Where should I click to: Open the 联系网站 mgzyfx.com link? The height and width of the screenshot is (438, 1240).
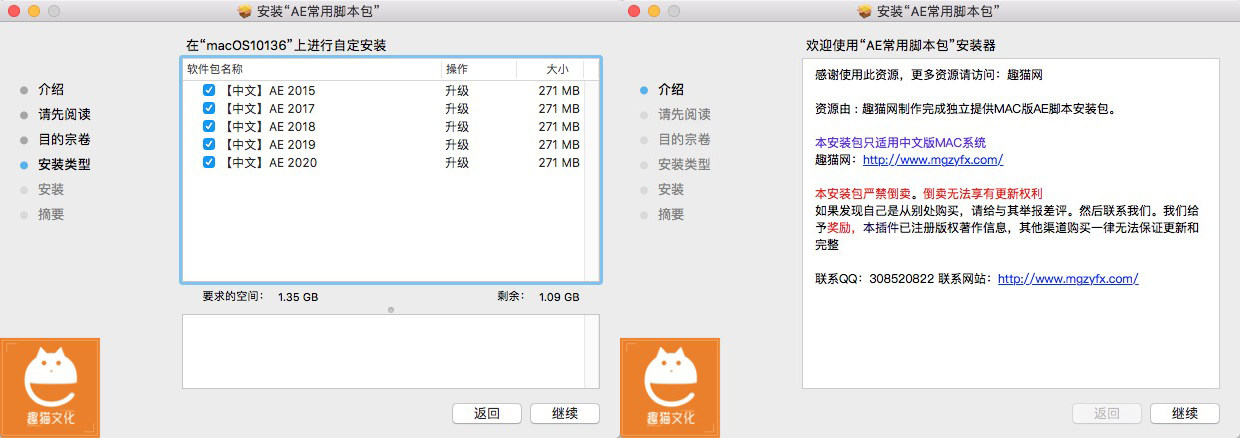[1068, 279]
